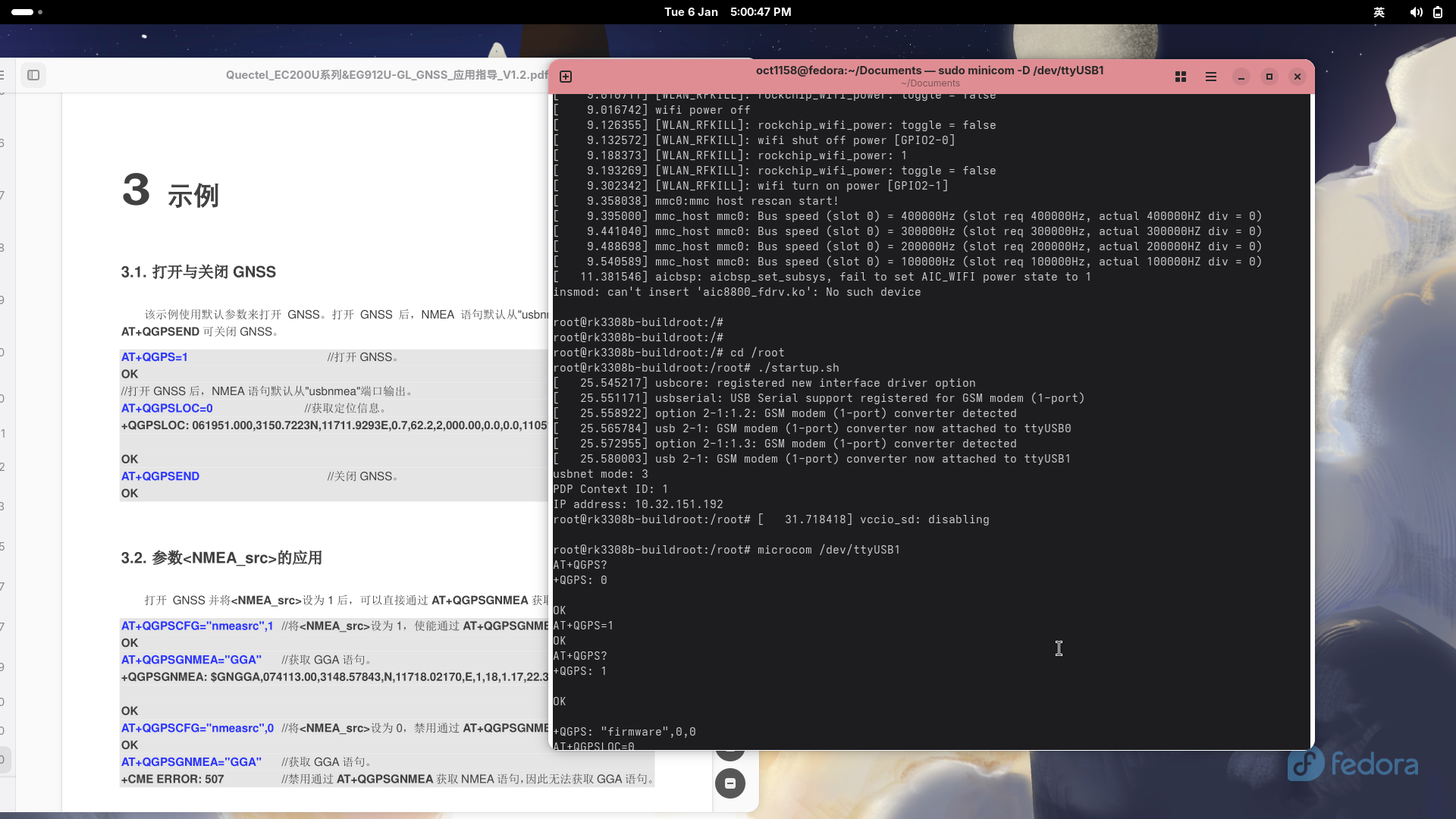1456x819 pixels.
Task: Open the terminal hamburger main menu
Action: [1211, 77]
